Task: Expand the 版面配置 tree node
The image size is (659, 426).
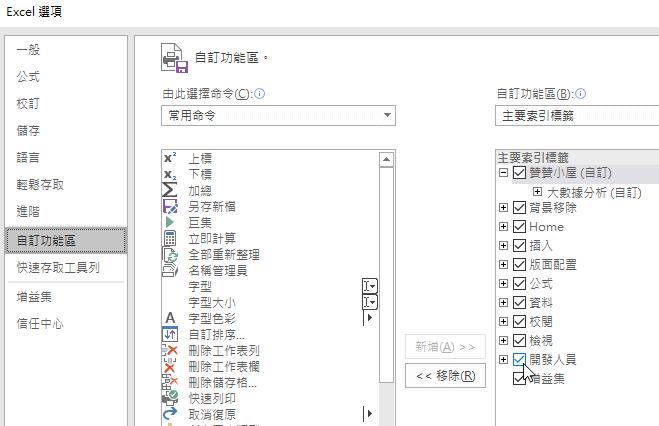Action: 503,264
